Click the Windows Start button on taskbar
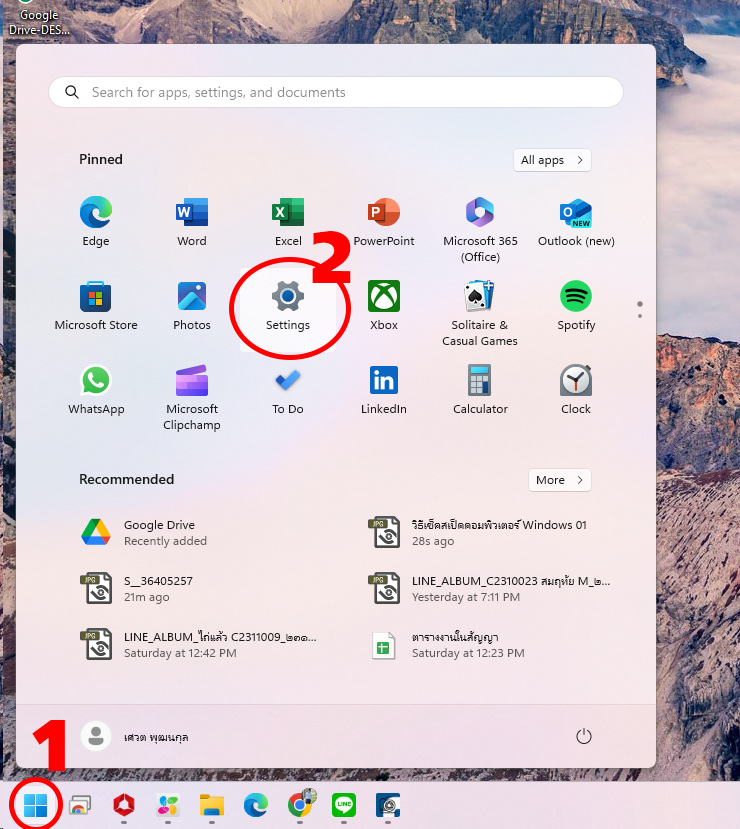 tap(36, 805)
